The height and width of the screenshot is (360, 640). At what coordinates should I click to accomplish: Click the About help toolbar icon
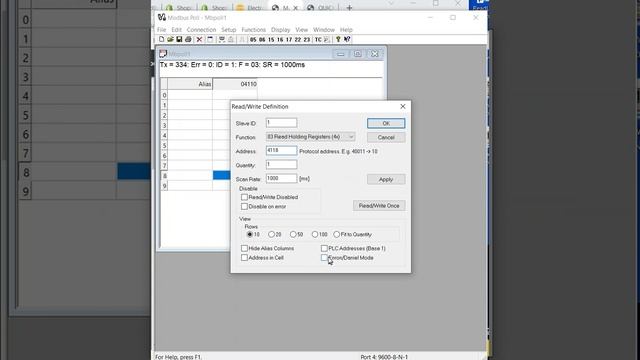coord(338,40)
